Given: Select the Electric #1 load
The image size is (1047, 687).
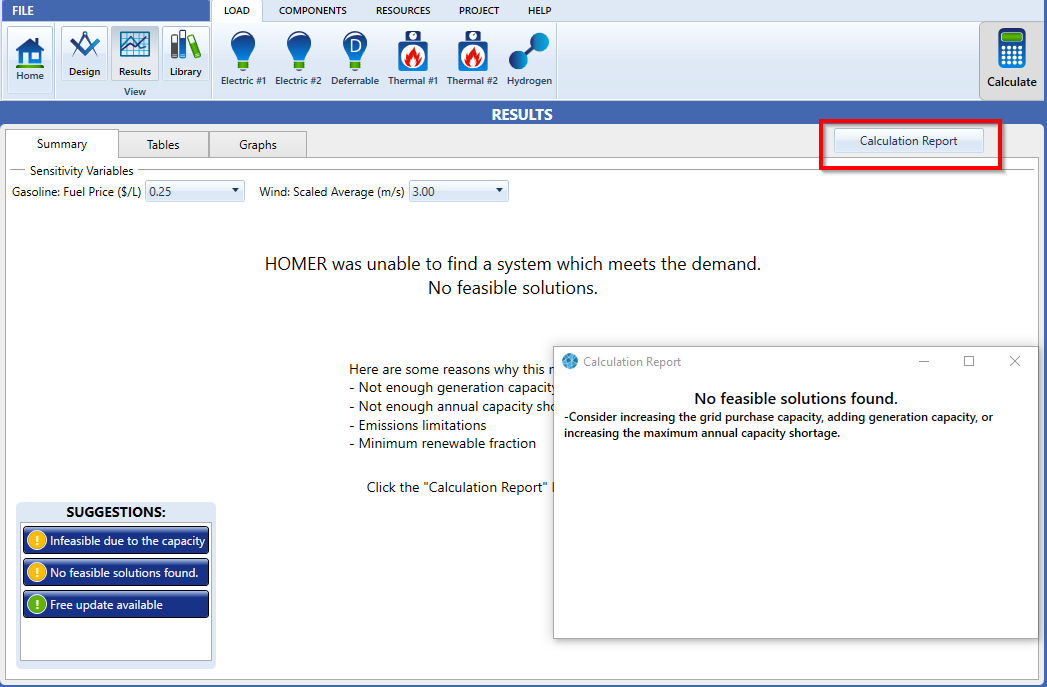Looking at the screenshot, I should [x=243, y=58].
